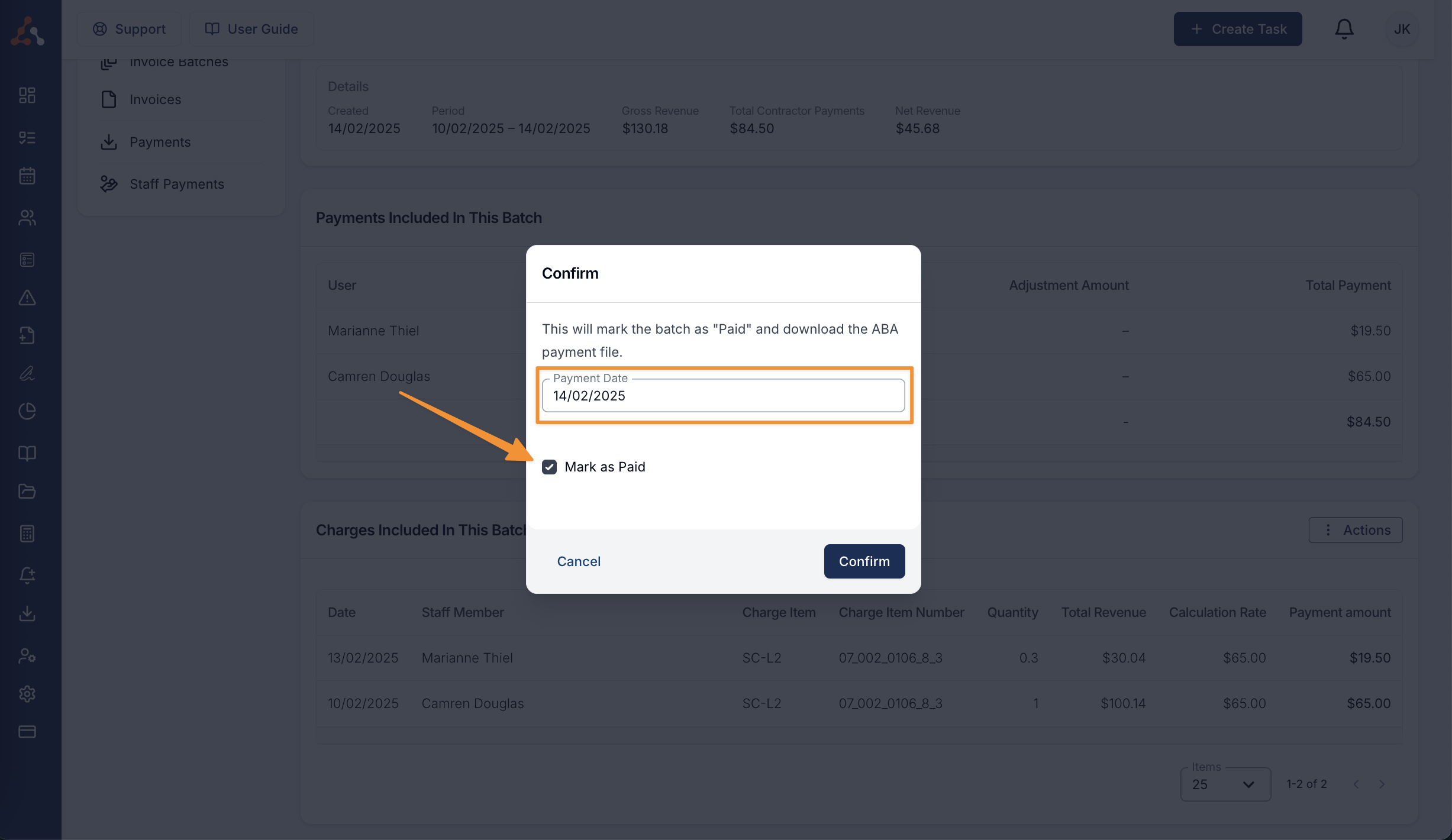Screen dimensions: 1452x840
Task: Expand the Items per page dropdown
Action: click(x=1225, y=784)
